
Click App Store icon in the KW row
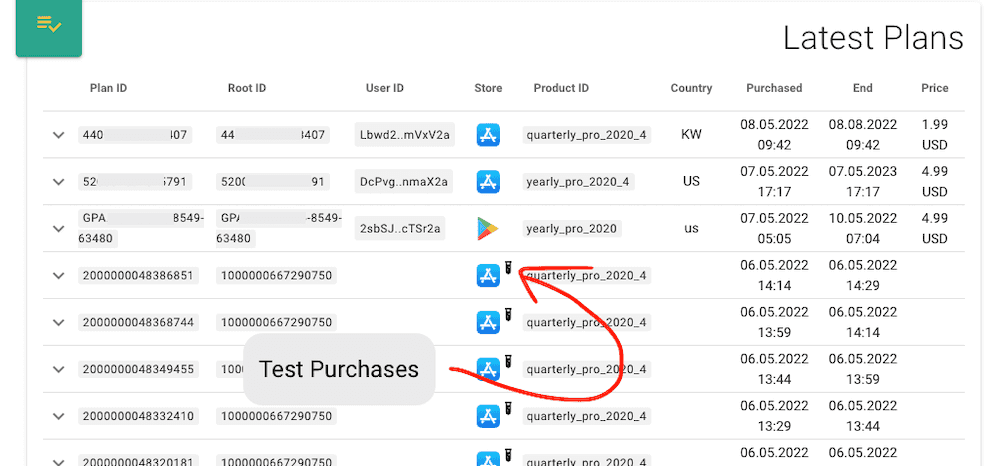point(488,135)
